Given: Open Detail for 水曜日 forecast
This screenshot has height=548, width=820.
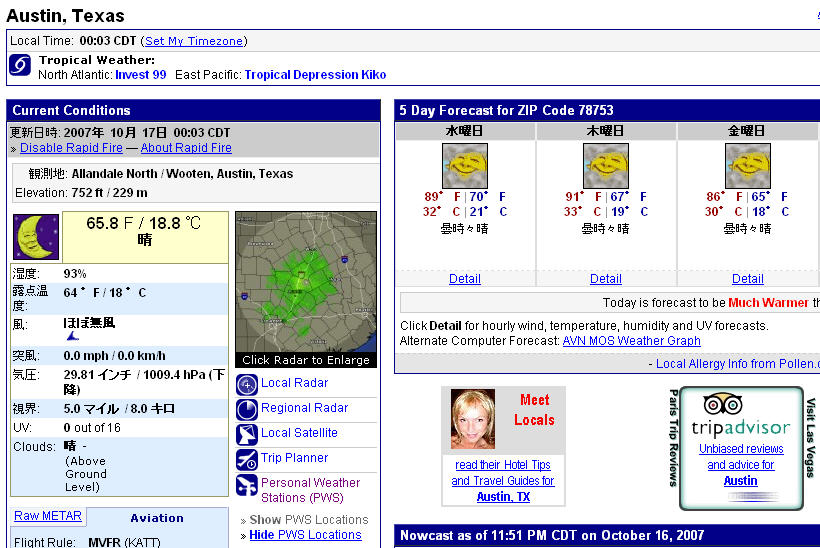Looking at the screenshot, I should click(465, 279).
